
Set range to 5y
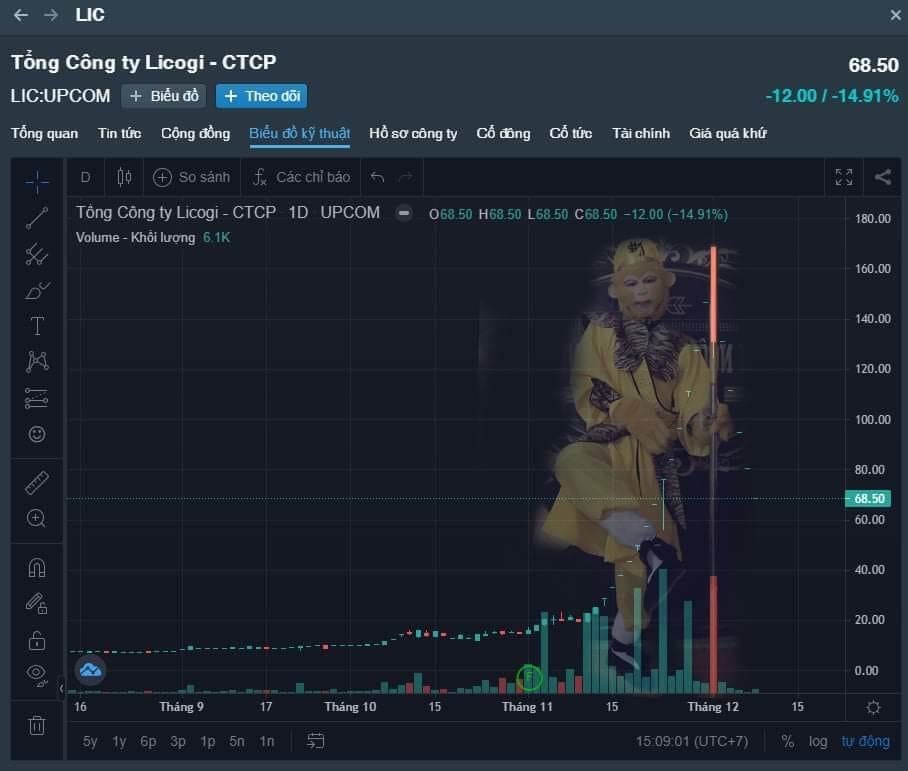[x=90, y=741]
